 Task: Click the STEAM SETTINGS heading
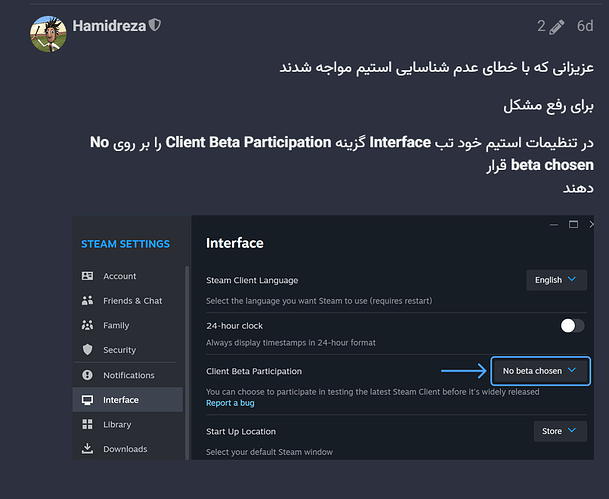coord(125,244)
